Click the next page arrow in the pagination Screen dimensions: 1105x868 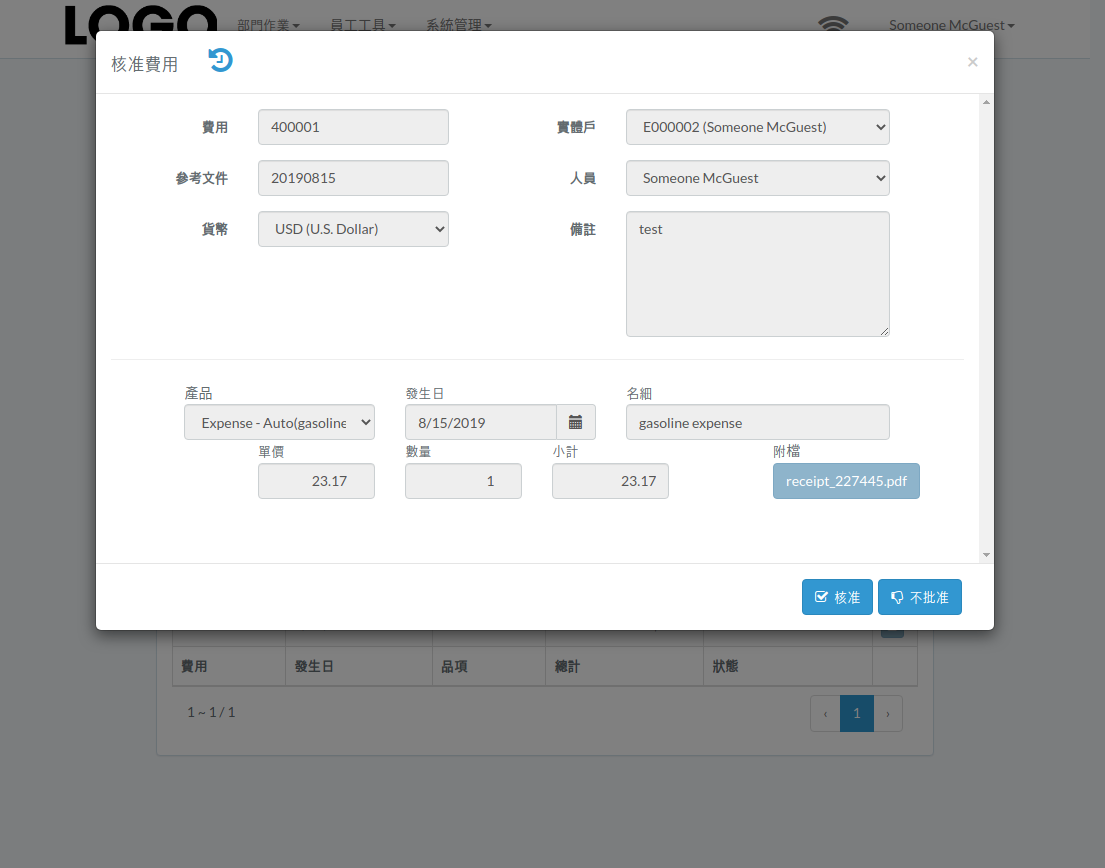click(x=888, y=713)
